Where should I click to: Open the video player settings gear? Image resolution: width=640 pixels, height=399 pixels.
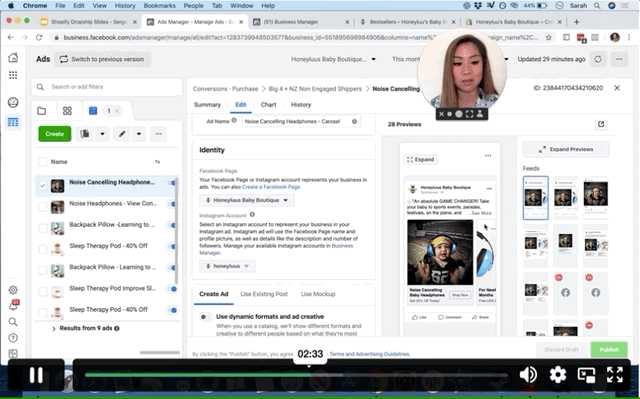558,374
